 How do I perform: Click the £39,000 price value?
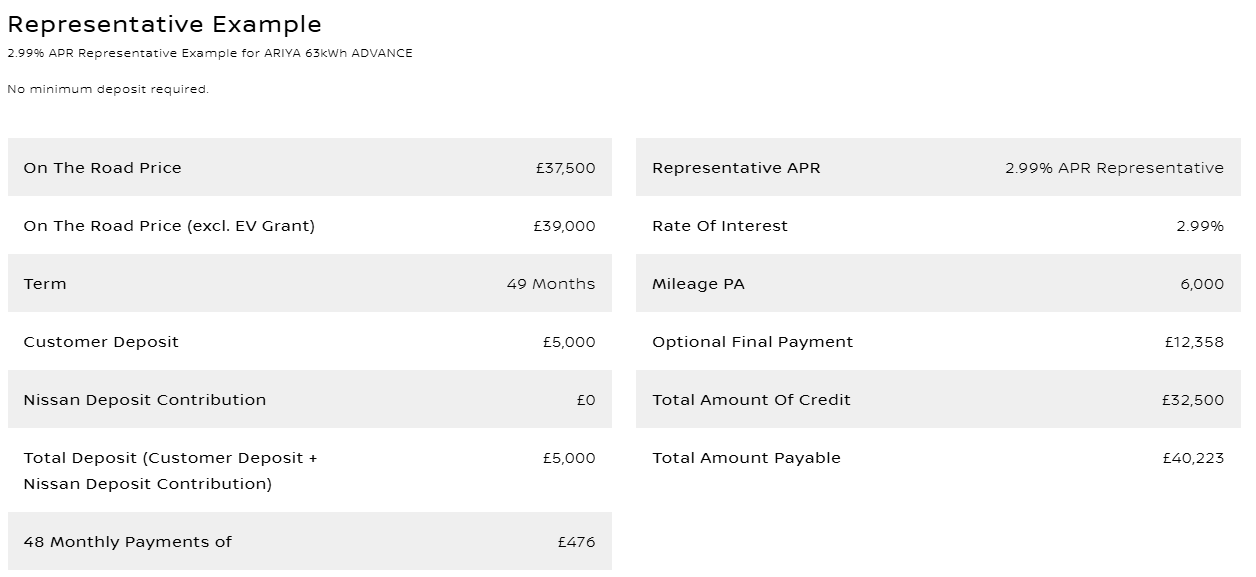pyautogui.click(x=564, y=226)
